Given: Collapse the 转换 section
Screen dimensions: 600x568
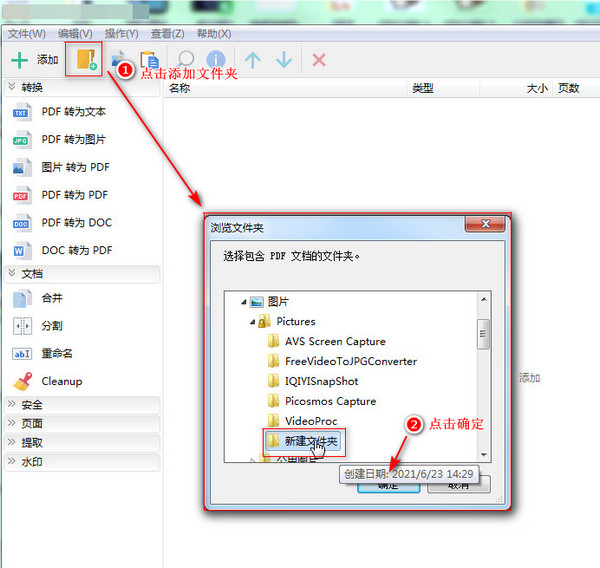Looking at the screenshot, I should tap(11, 87).
